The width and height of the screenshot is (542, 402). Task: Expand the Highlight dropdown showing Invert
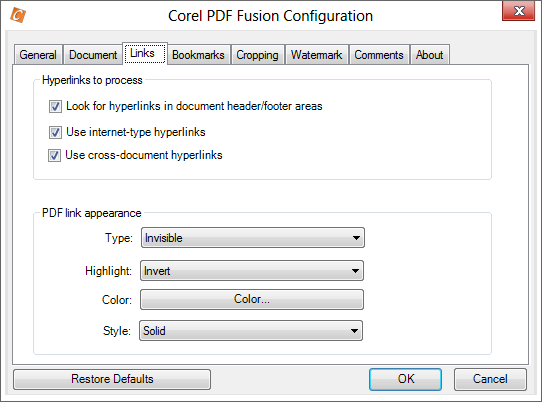(x=252, y=271)
